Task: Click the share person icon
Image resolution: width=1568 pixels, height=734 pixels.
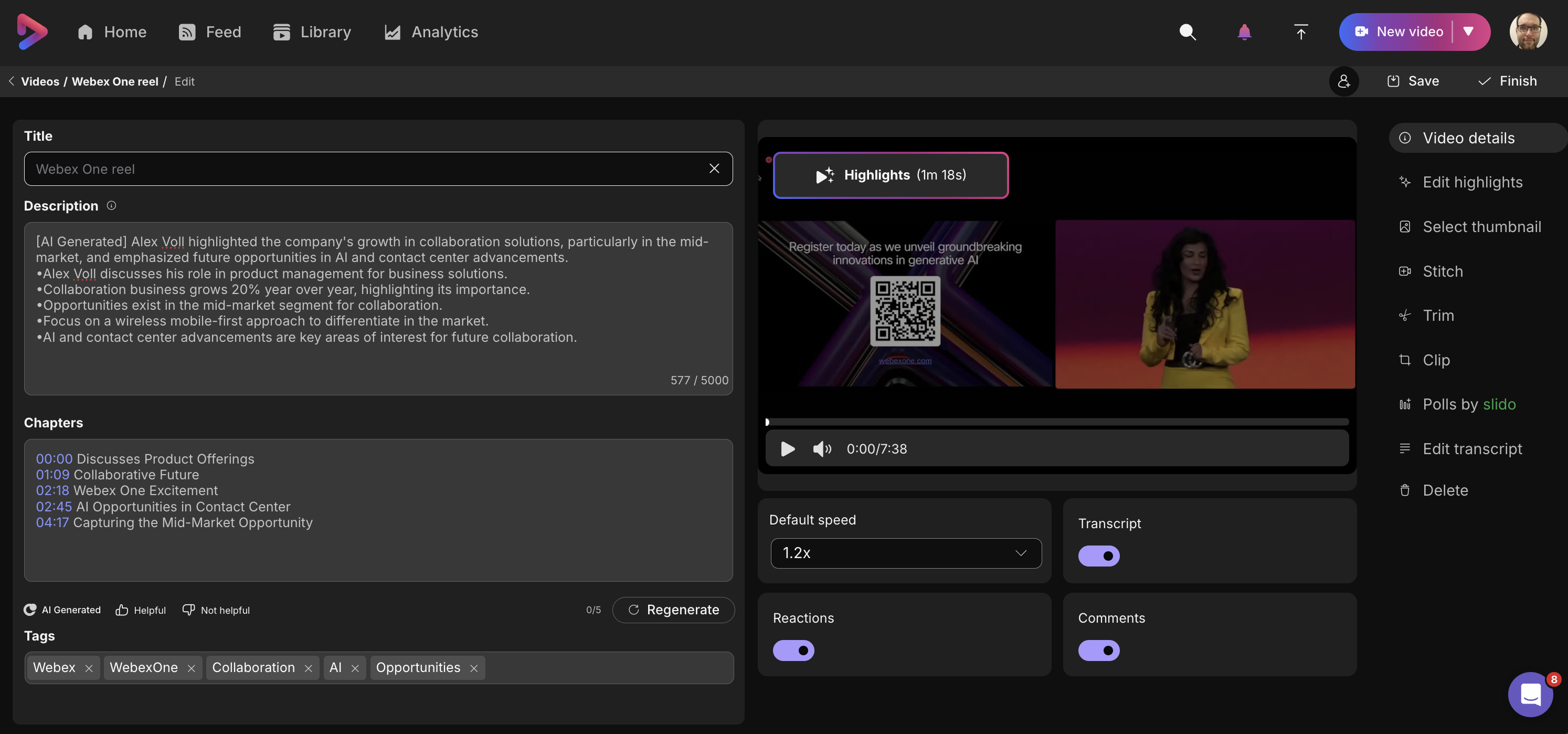Action: pos(1343,81)
